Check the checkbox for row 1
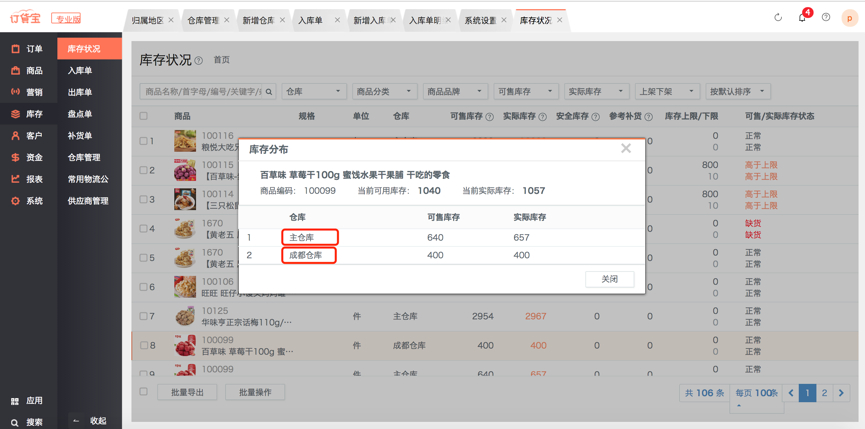Viewport: 865px width, 429px height. coord(144,142)
